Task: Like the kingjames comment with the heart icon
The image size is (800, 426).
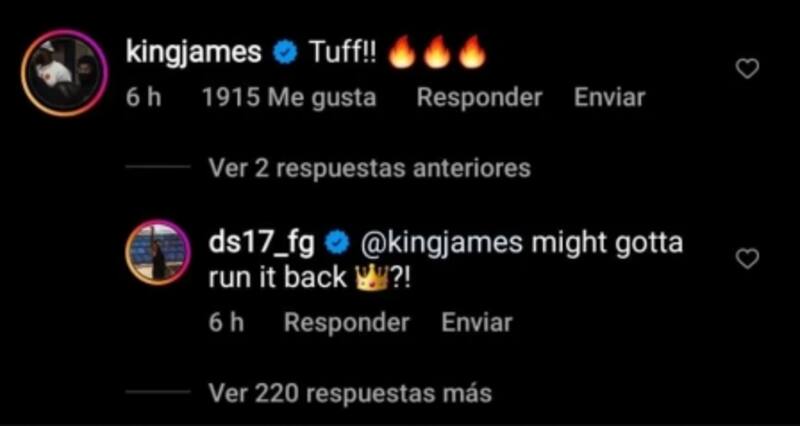Action: [x=748, y=69]
